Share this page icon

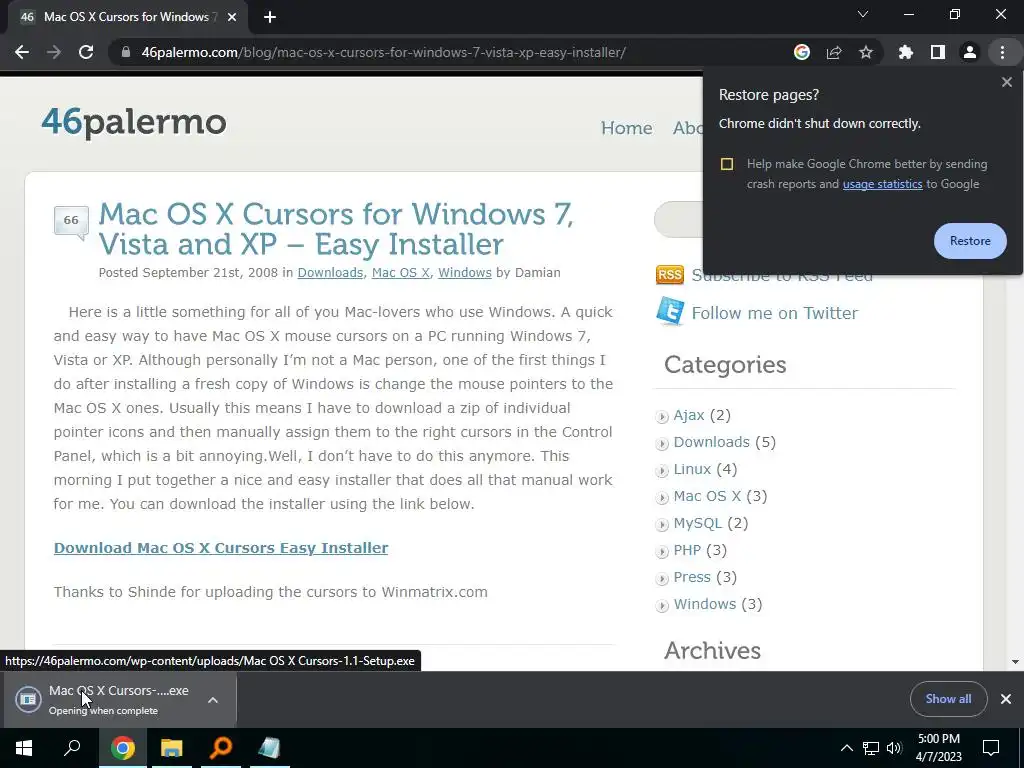tap(833, 52)
